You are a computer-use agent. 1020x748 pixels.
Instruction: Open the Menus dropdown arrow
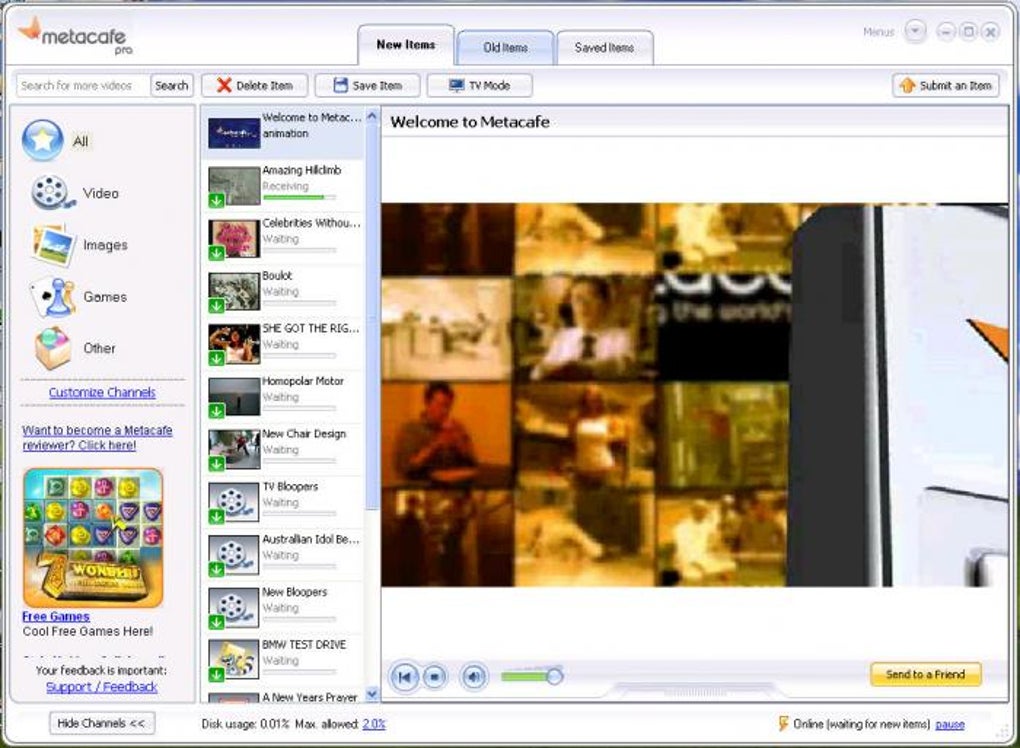(915, 32)
